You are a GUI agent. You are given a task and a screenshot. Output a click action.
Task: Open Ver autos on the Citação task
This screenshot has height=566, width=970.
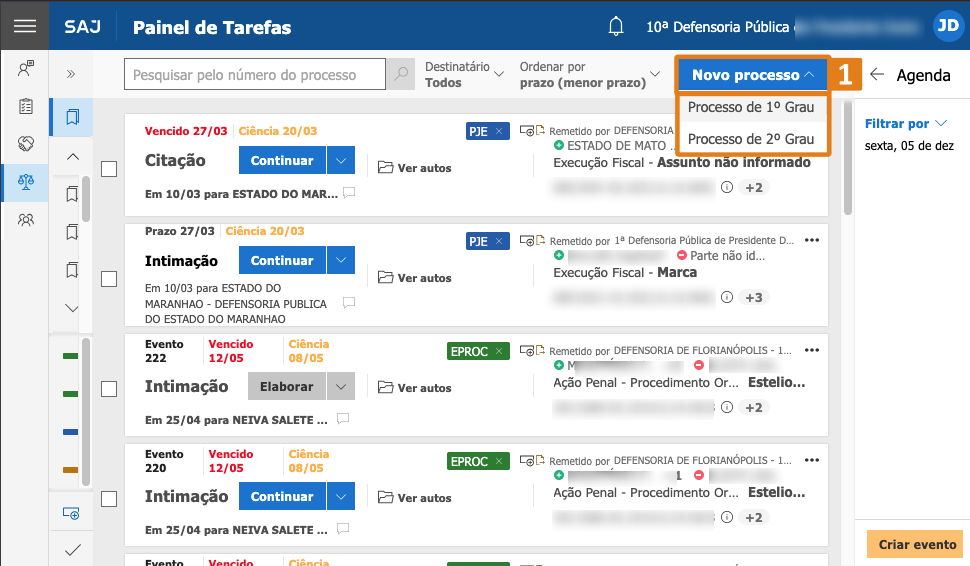click(414, 168)
